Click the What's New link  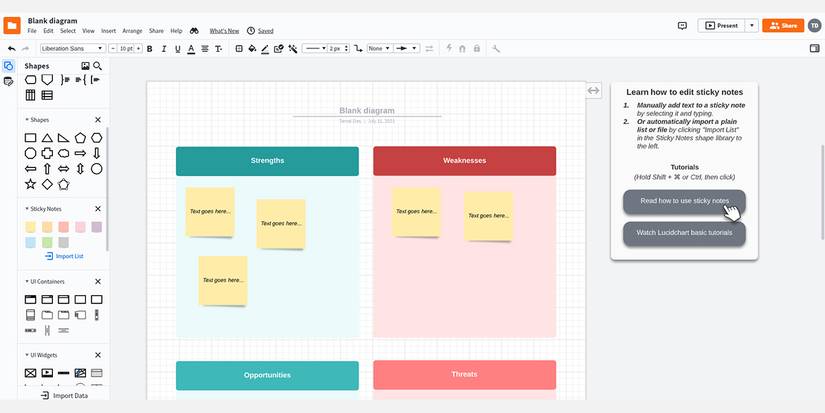(224, 31)
